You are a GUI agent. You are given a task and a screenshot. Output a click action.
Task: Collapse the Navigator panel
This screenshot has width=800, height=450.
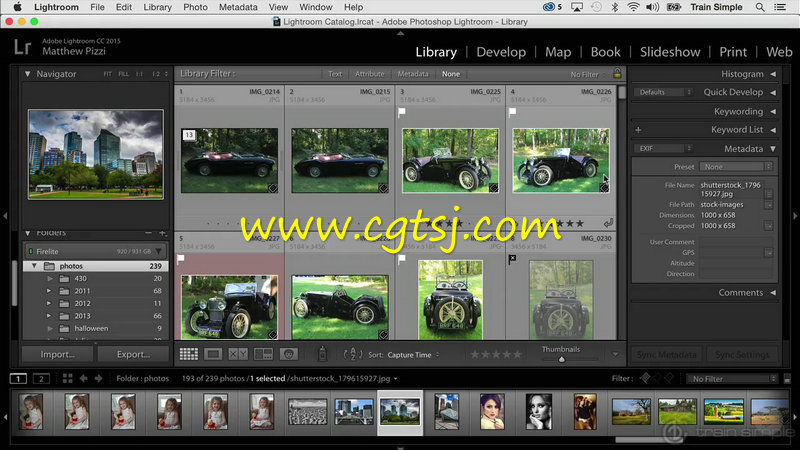[28, 74]
